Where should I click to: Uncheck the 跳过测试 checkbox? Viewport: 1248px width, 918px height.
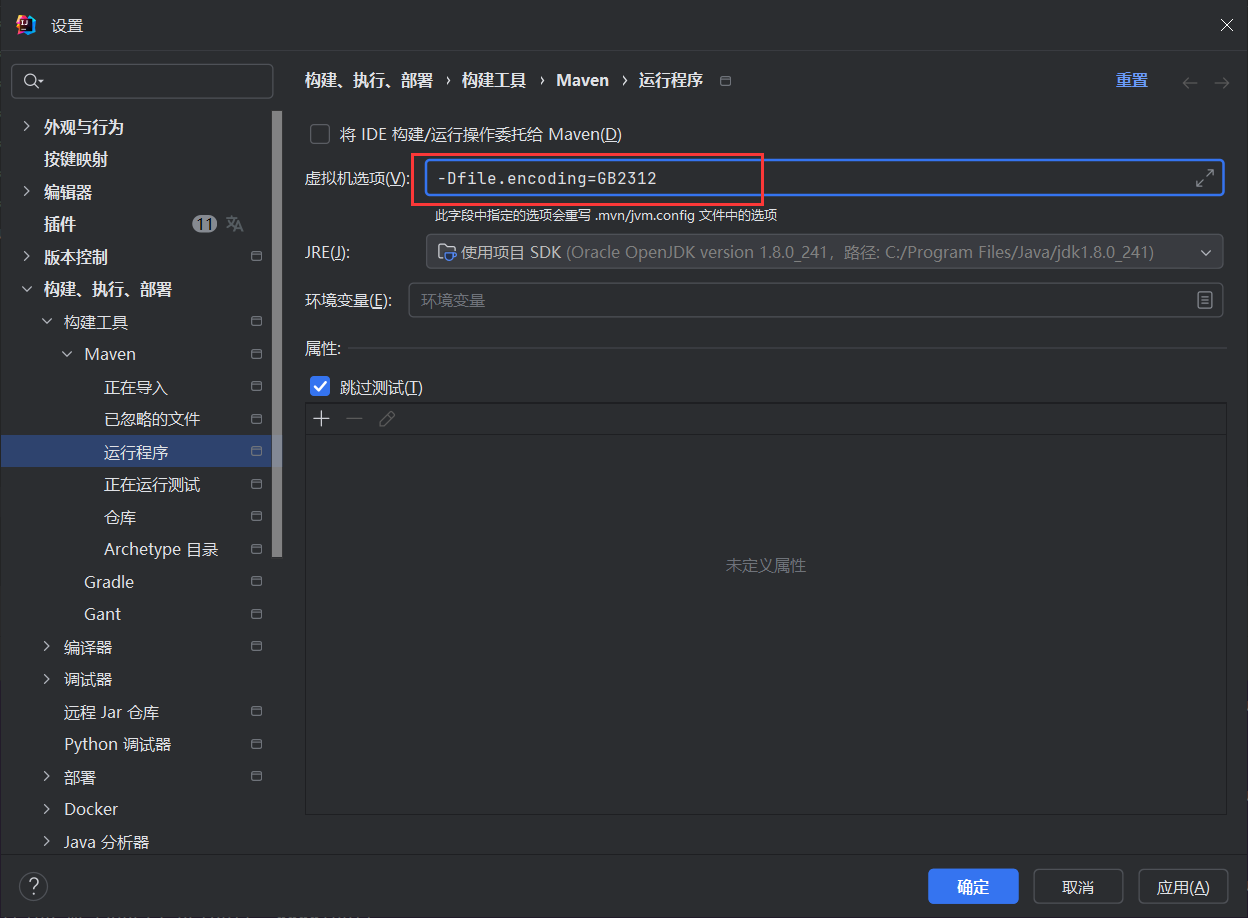tap(320, 387)
